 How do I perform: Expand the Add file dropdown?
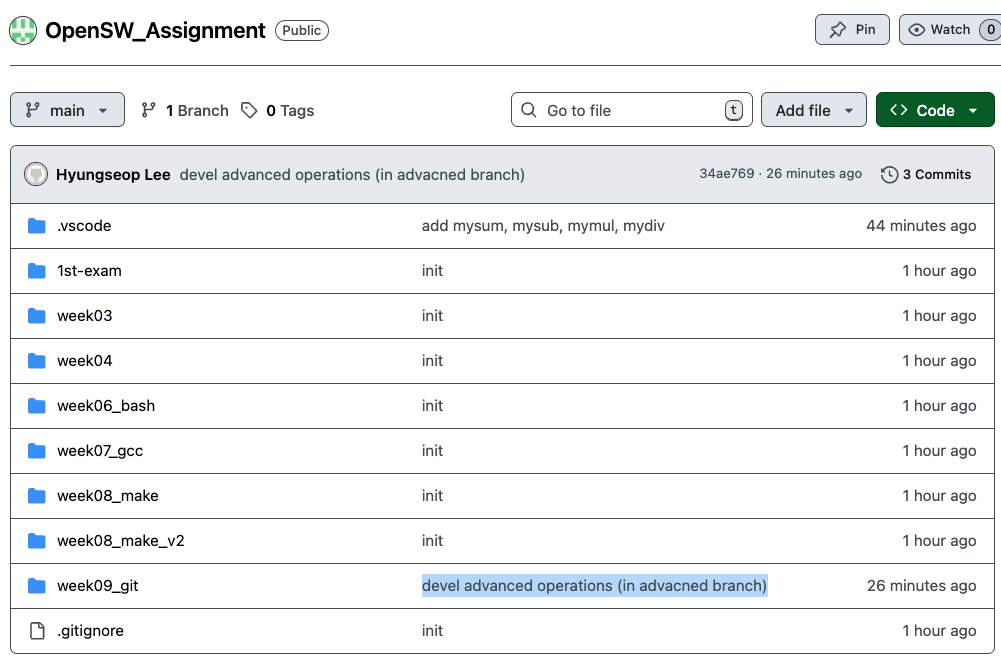point(813,110)
